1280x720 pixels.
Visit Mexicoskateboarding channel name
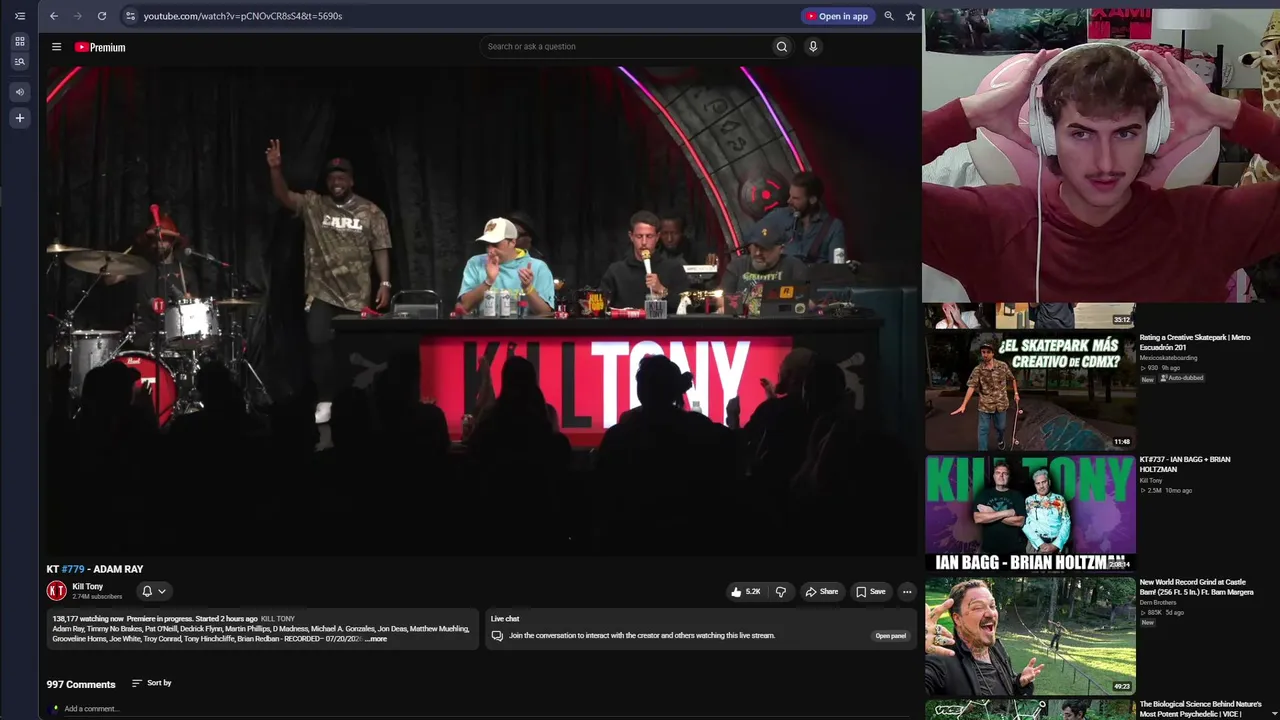(1168, 358)
